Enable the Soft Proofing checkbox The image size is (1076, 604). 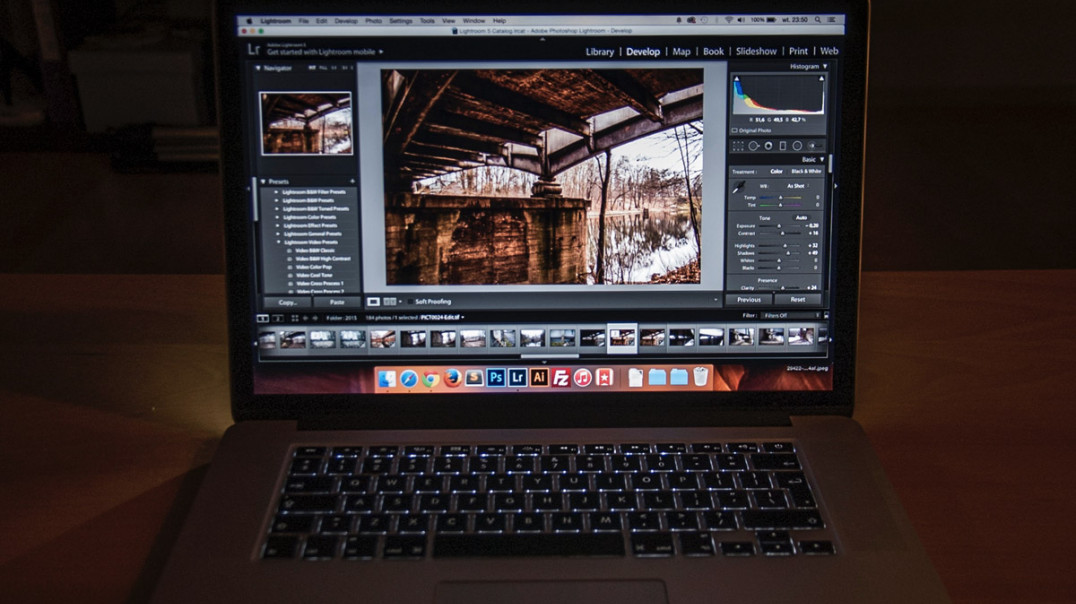tap(410, 301)
